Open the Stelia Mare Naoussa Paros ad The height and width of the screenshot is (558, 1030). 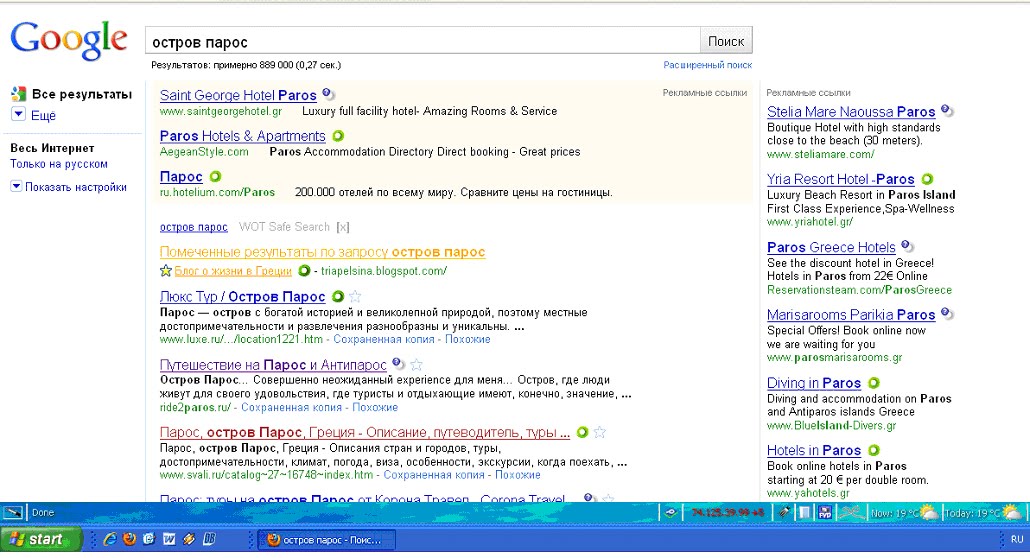pos(851,112)
